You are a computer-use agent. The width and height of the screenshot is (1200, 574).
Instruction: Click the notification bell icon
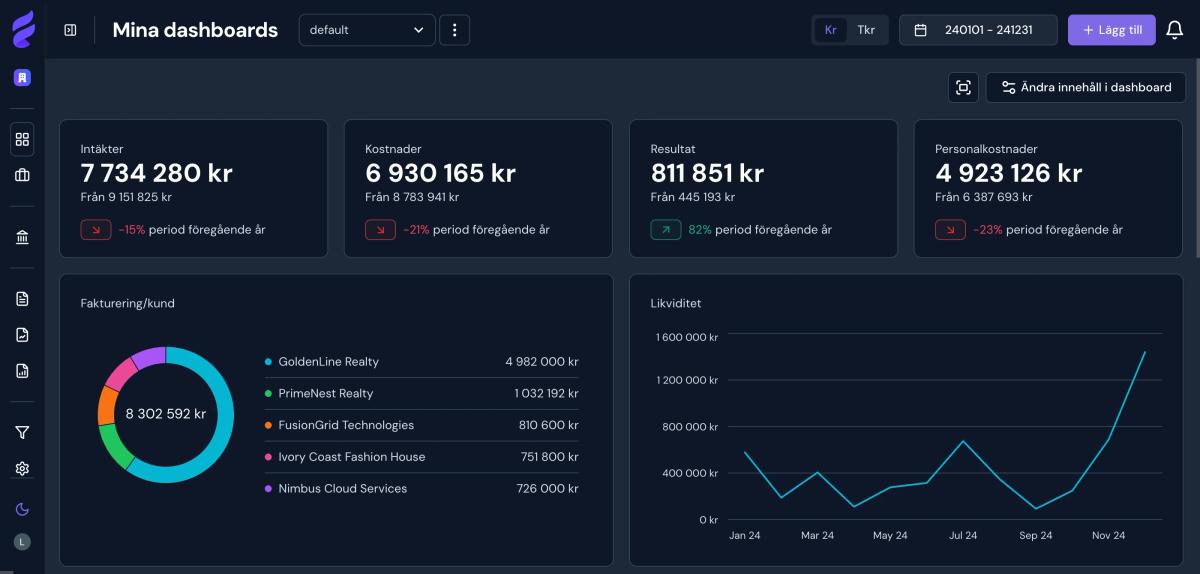coord(1175,30)
